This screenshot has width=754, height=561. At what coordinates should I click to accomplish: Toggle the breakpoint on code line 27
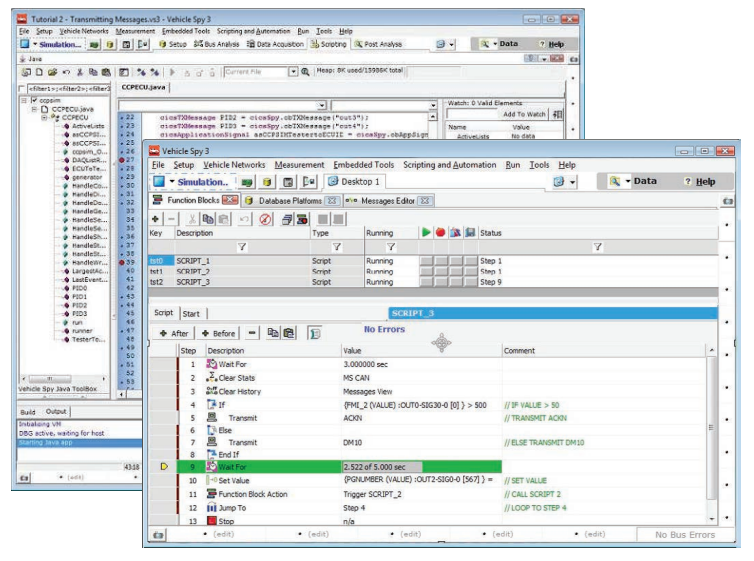pyautogui.click(x=122, y=160)
